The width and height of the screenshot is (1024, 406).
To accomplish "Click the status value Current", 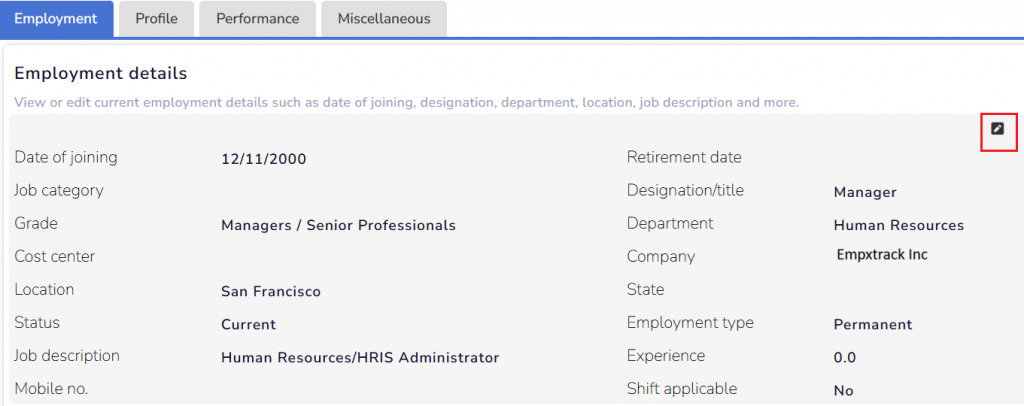I will (248, 324).
